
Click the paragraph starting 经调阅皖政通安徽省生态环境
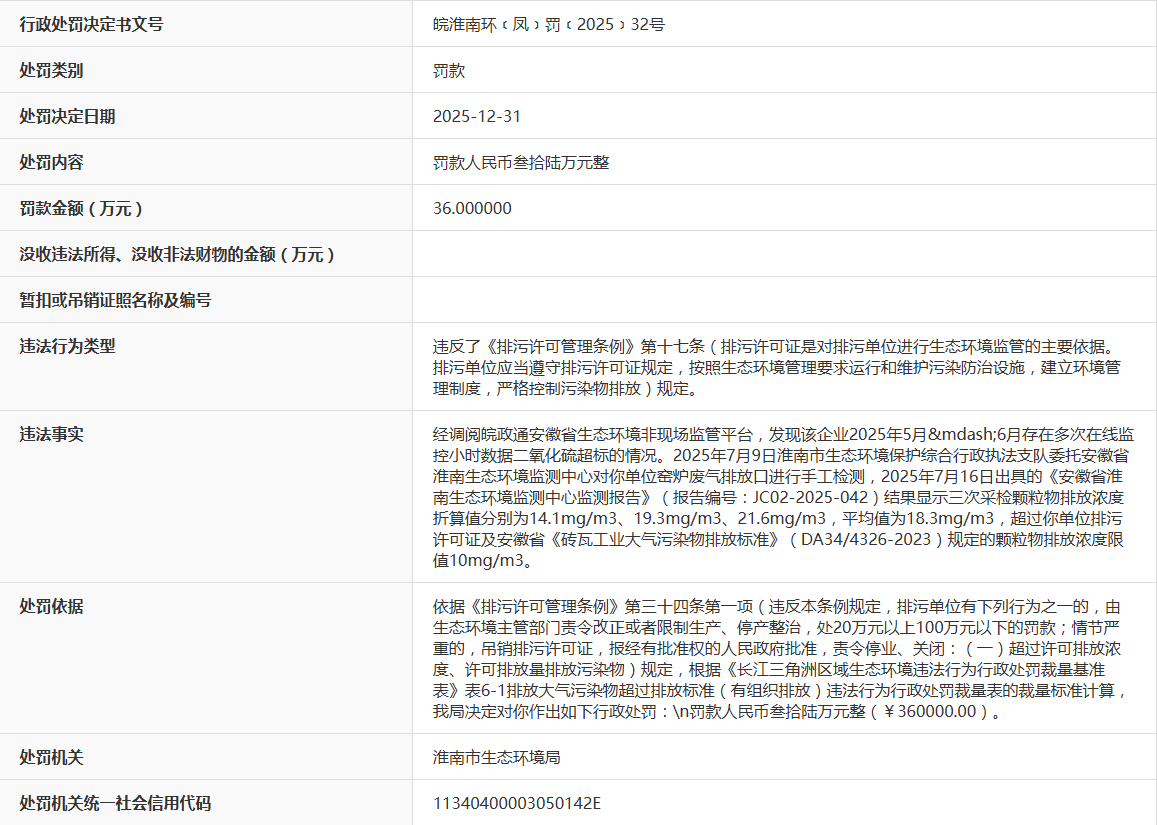point(783,497)
